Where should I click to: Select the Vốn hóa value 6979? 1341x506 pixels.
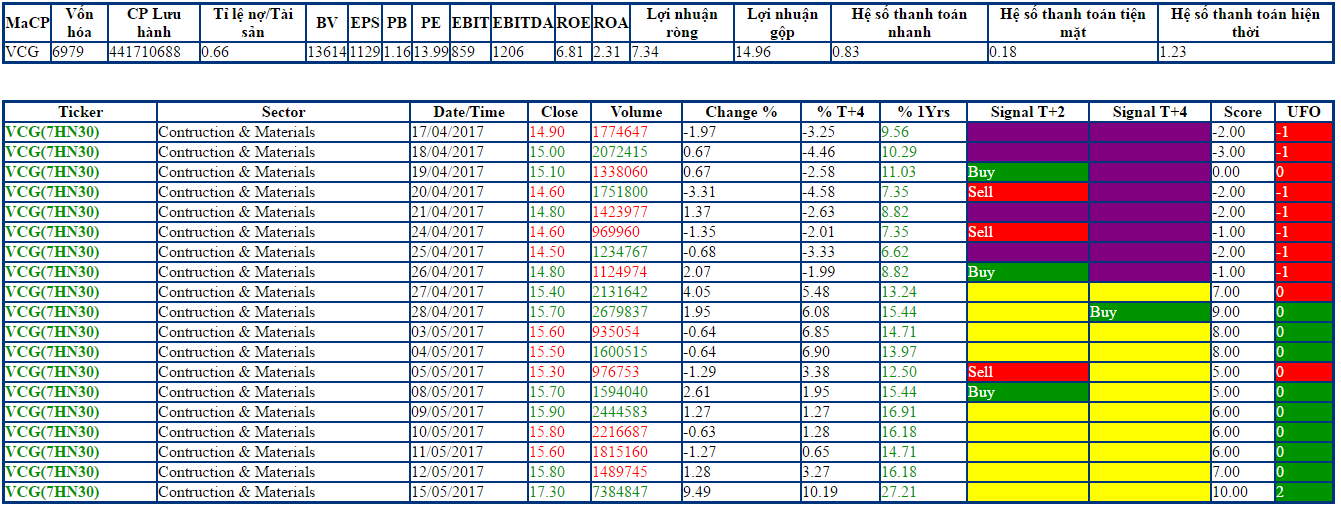(x=67, y=52)
